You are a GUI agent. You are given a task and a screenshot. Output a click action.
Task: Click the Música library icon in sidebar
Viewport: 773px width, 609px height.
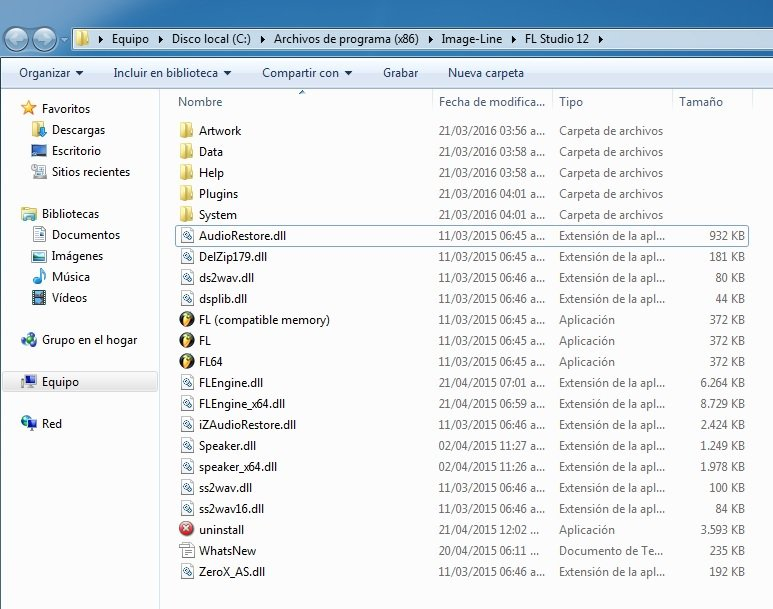coord(40,277)
